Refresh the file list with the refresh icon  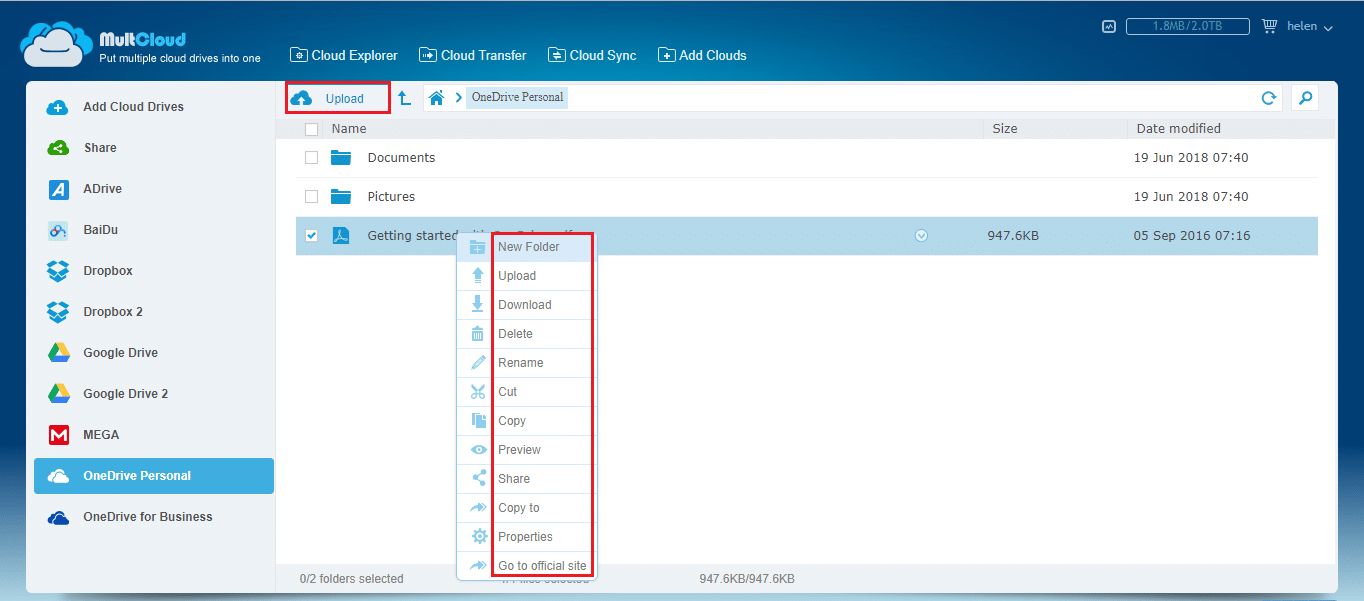[1268, 98]
